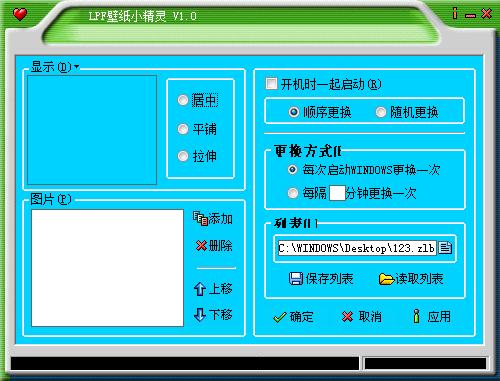Click the 添加 add-picture icon

[200, 219]
